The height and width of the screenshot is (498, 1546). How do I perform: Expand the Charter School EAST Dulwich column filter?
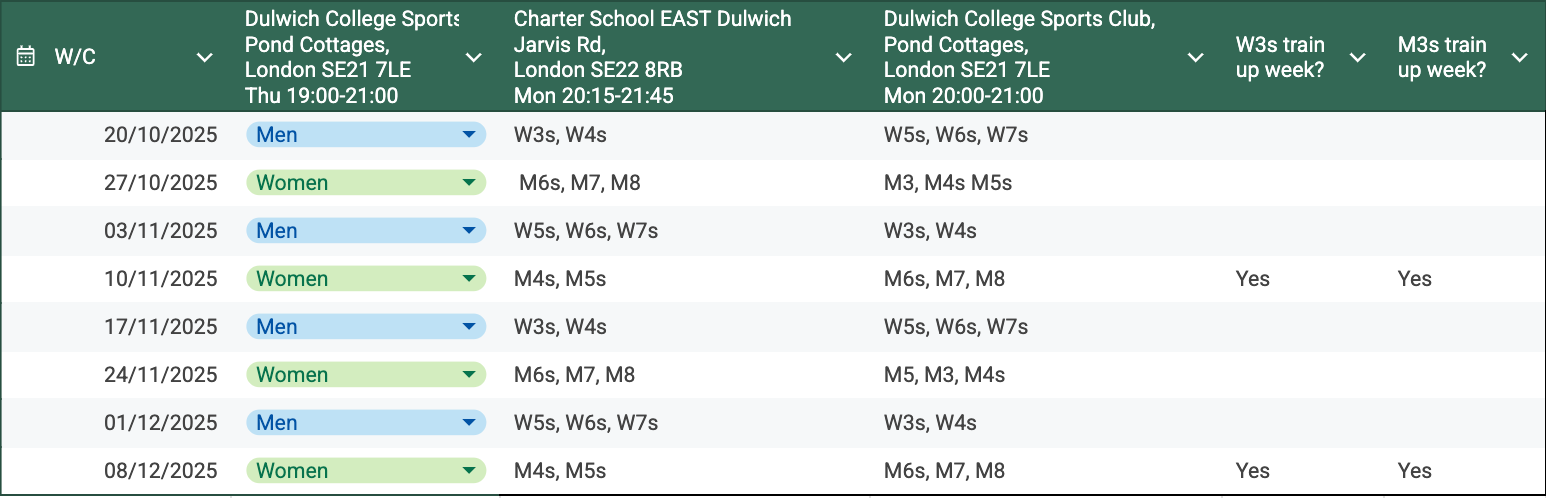(x=844, y=57)
